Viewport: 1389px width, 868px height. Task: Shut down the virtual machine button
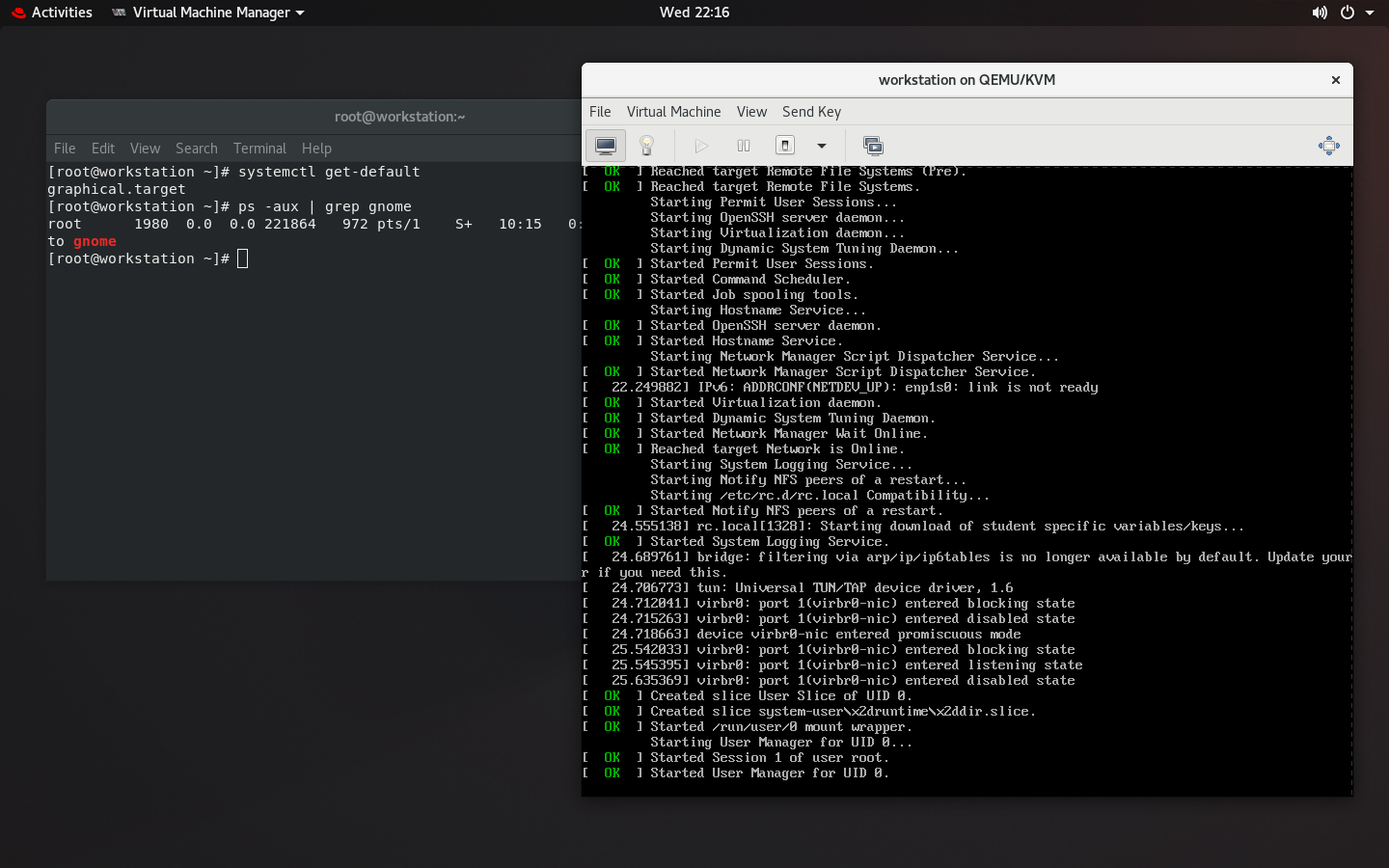tap(785, 146)
